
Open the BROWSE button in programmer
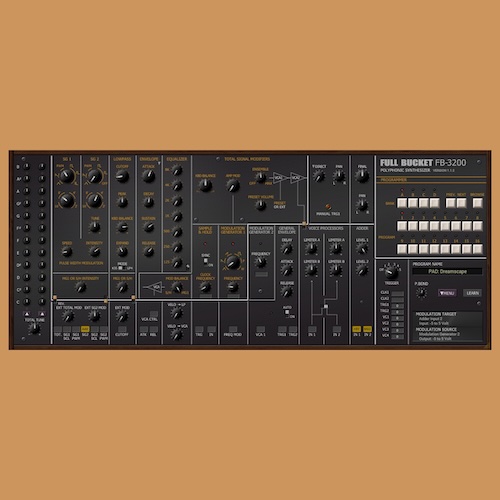(x=478, y=203)
